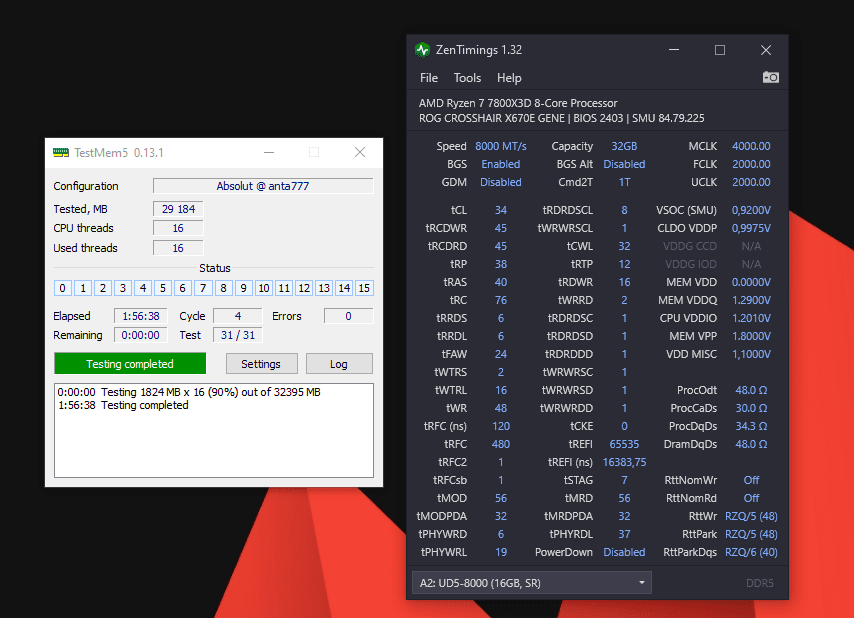
Task: Click the tRP value 38
Action: pyautogui.click(x=501, y=264)
